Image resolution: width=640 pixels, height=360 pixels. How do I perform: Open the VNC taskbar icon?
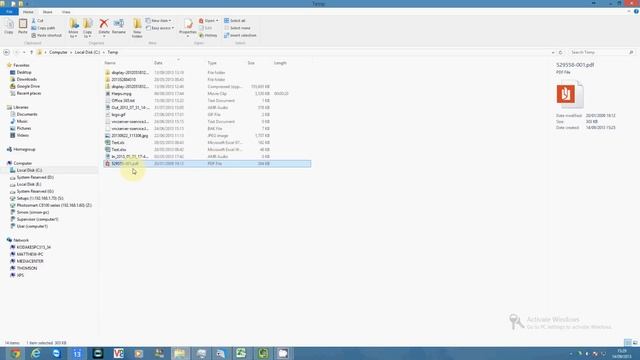tap(118, 353)
